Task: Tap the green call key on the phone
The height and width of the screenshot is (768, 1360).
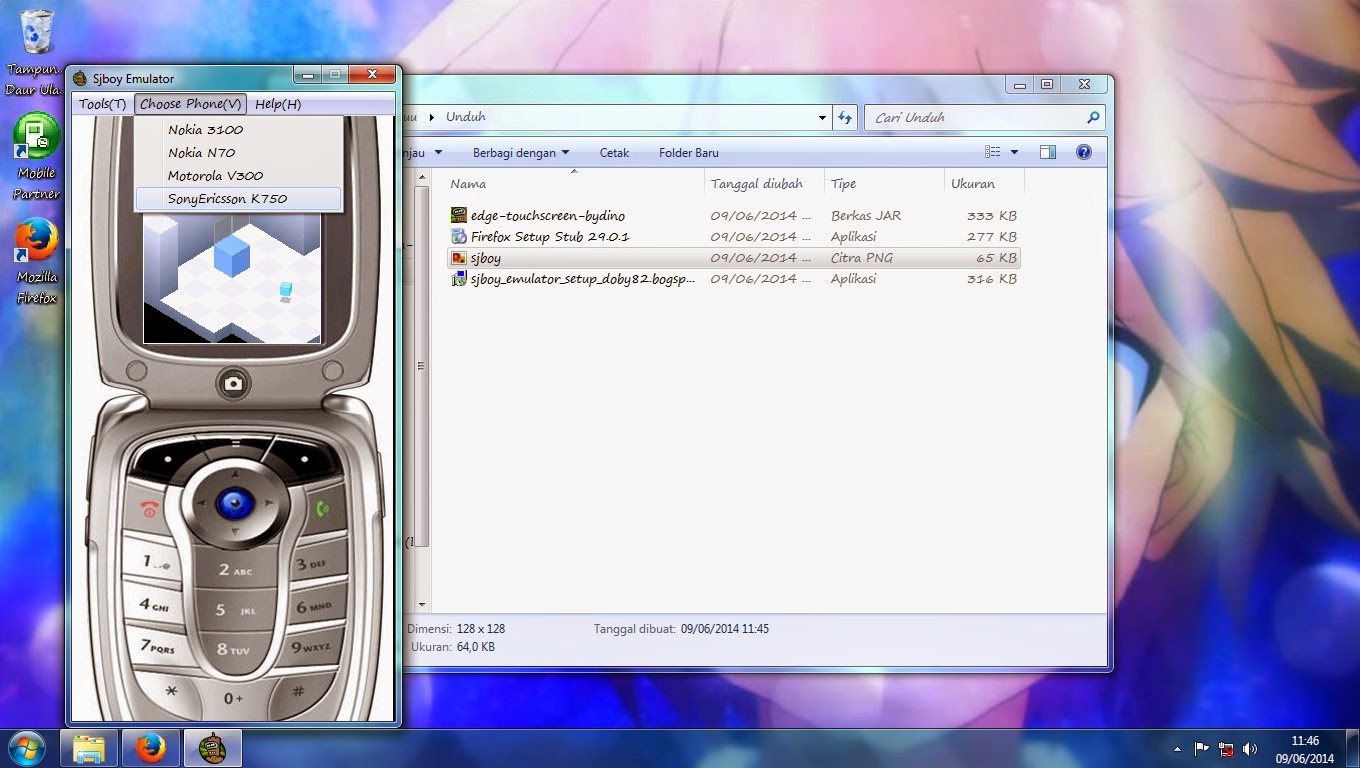Action: [x=321, y=508]
